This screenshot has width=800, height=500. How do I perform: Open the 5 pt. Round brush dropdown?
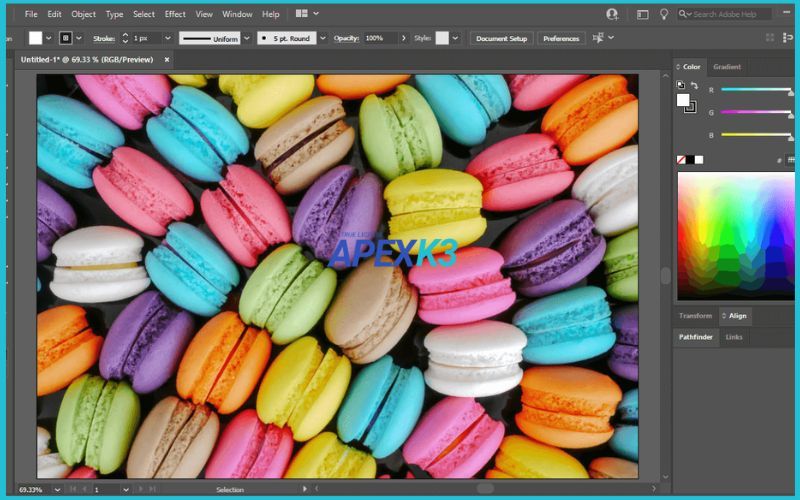(x=324, y=38)
